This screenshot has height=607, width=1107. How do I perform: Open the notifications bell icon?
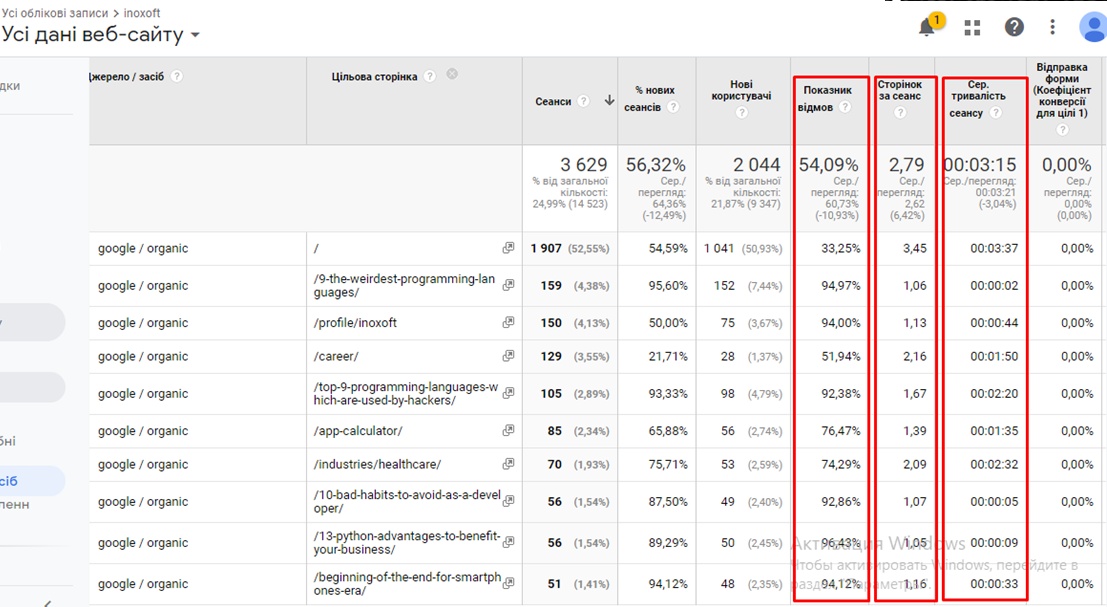[927, 28]
